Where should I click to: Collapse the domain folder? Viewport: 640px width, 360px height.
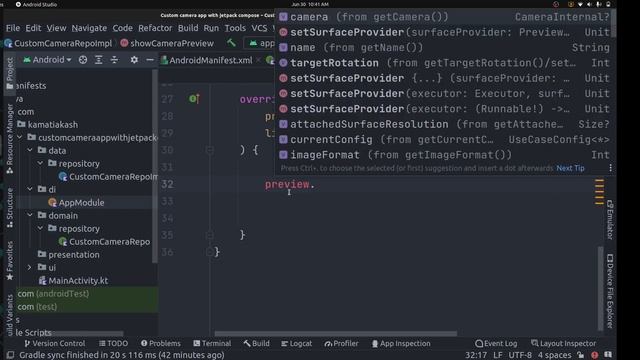click(x=30, y=216)
